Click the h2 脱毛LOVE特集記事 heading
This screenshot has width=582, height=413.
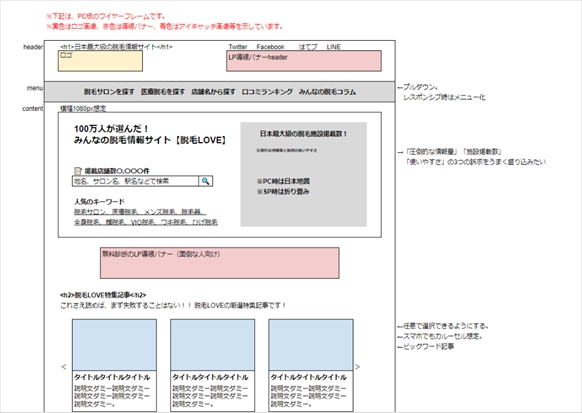point(103,295)
